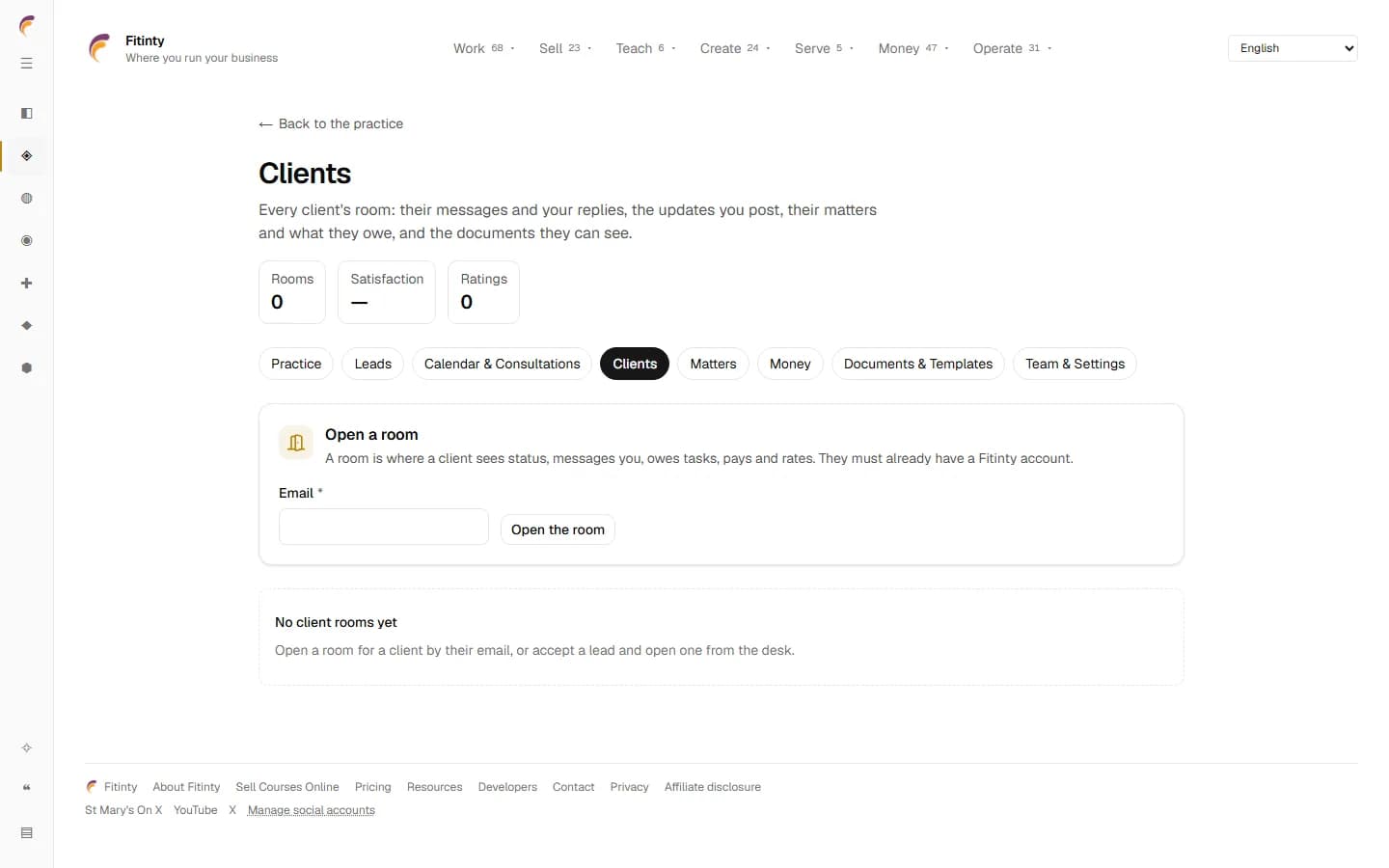Screen dimensions: 1389x868
Task: Select the Money tab pill
Action: pos(790,364)
